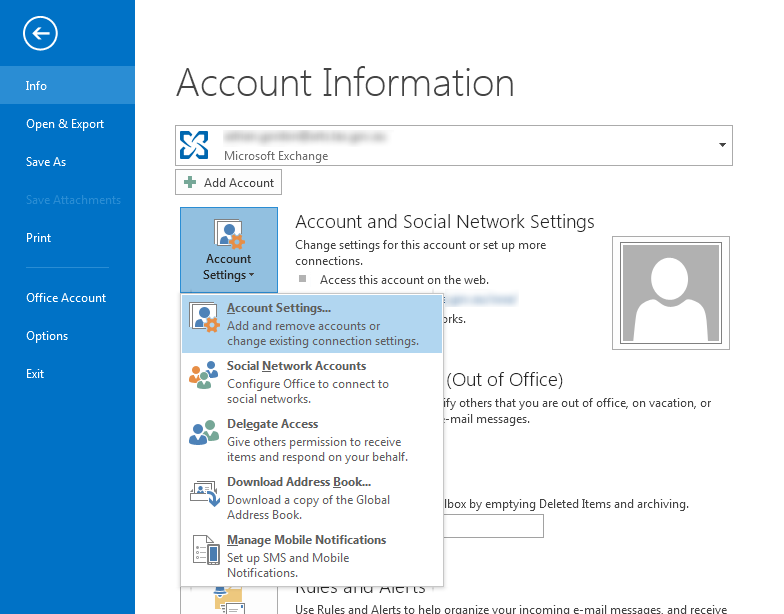The image size is (784, 614).
Task: Open Outlook Options
Action: point(68,336)
